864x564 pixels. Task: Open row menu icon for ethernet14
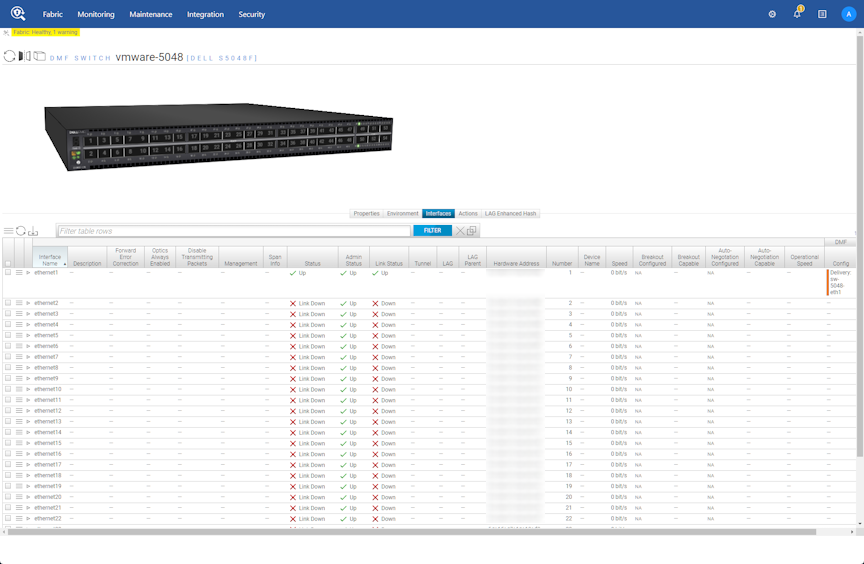(19, 432)
